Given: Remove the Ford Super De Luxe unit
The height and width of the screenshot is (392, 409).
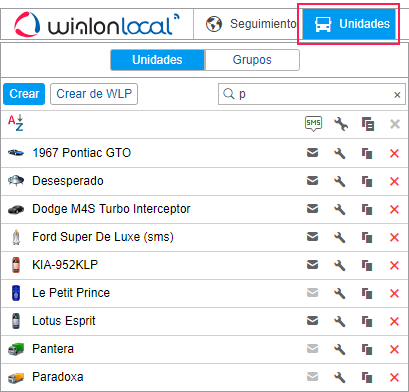Looking at the screenshot, I should pyautogui.click(x=394, y=237).
